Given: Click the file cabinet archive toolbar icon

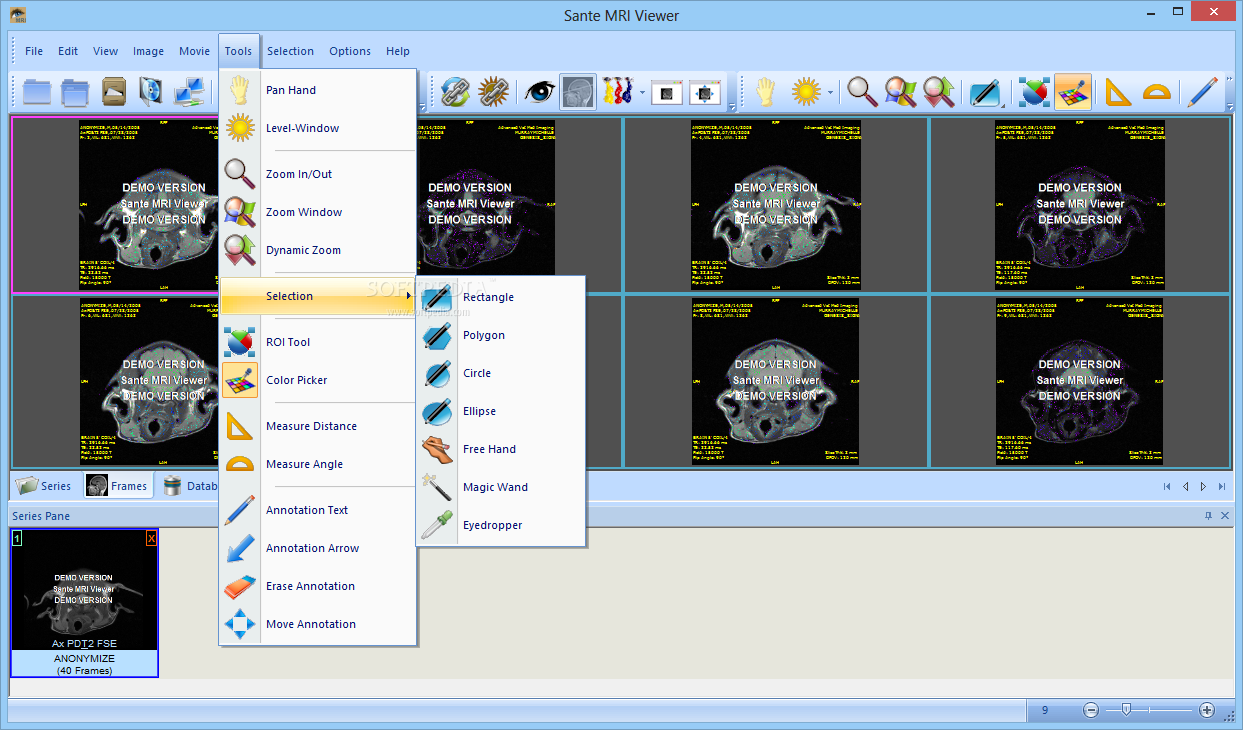Looking at the screenshot, I should (113, 91).
